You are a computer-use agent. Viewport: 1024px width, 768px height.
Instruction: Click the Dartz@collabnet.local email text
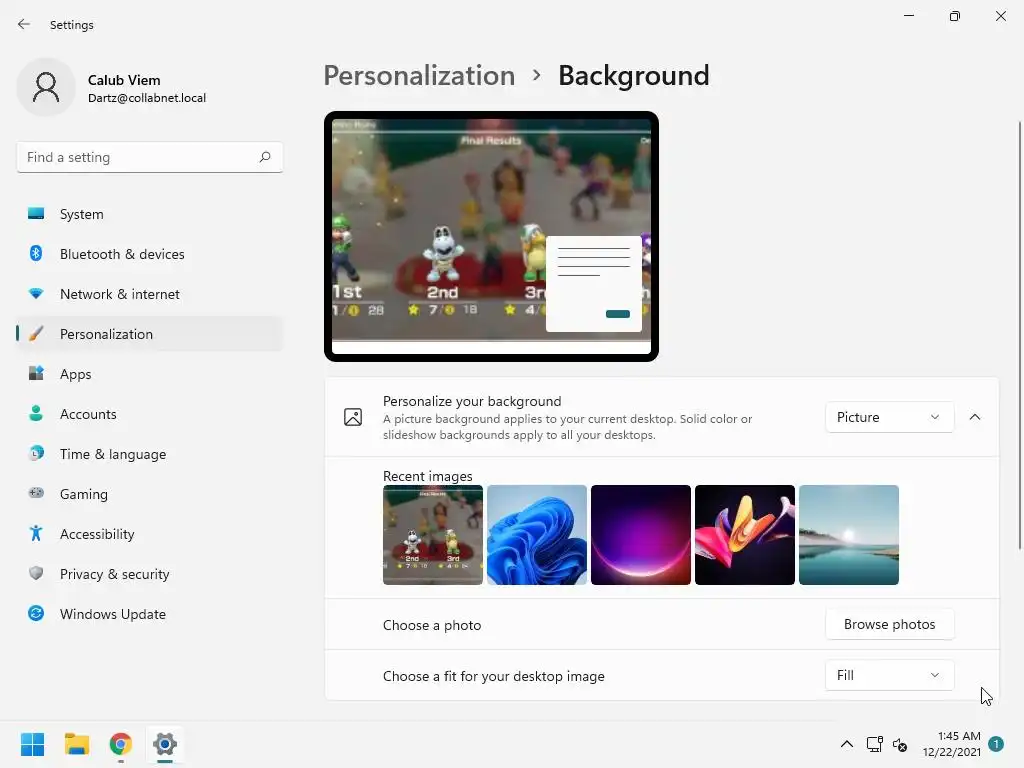pos(147,98)
